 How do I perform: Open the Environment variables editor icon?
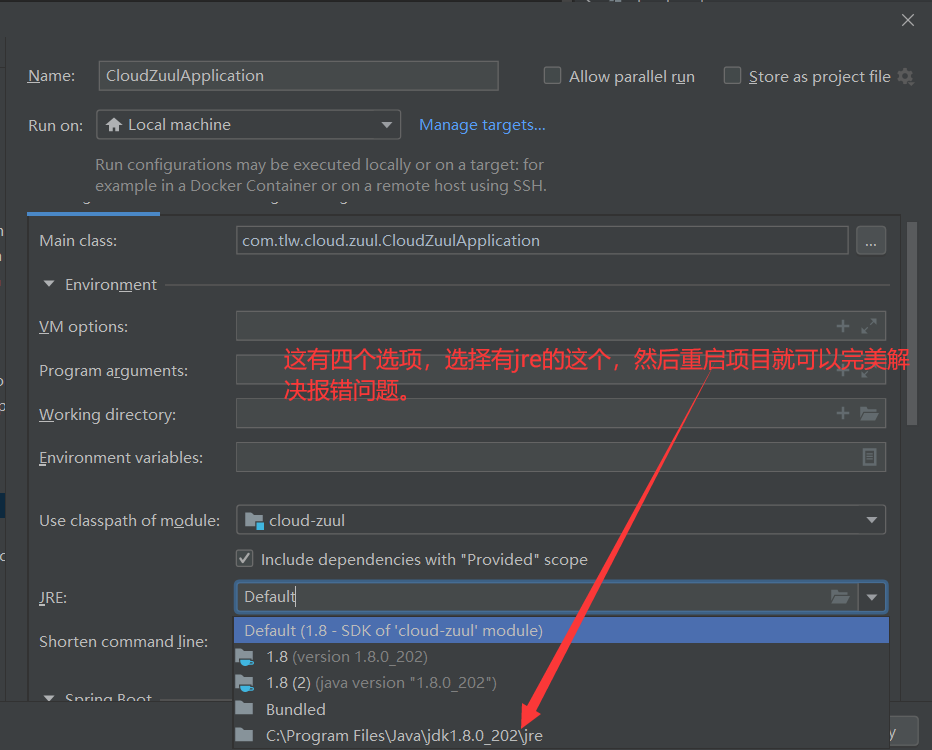click(869, 457)
